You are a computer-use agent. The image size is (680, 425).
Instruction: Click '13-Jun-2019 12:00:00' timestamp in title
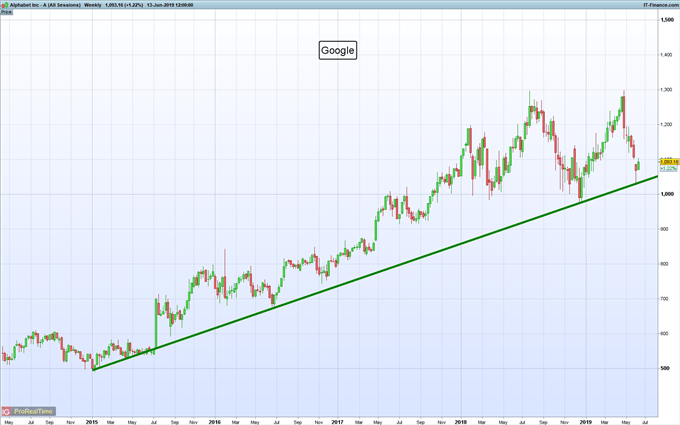click(x=170, y=5)
